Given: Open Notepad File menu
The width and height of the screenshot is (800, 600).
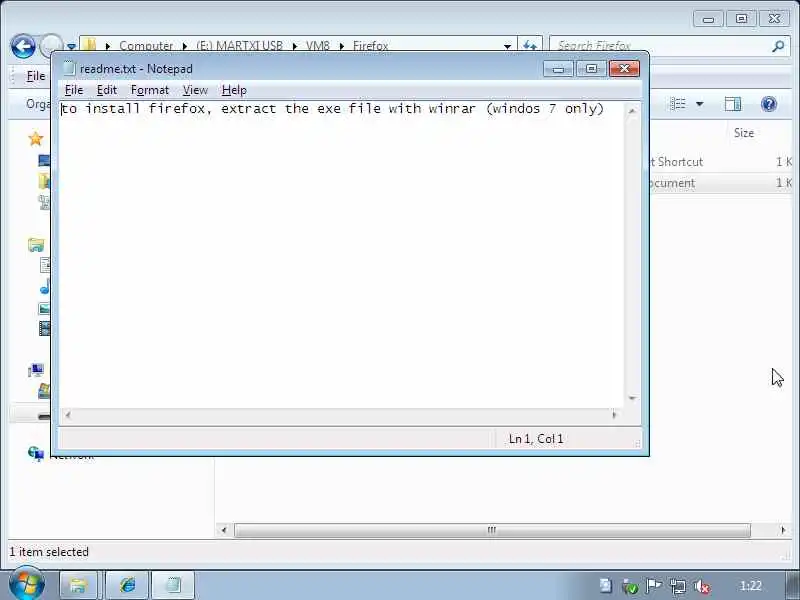Looking at the screenshot, I should pos(74,90).
